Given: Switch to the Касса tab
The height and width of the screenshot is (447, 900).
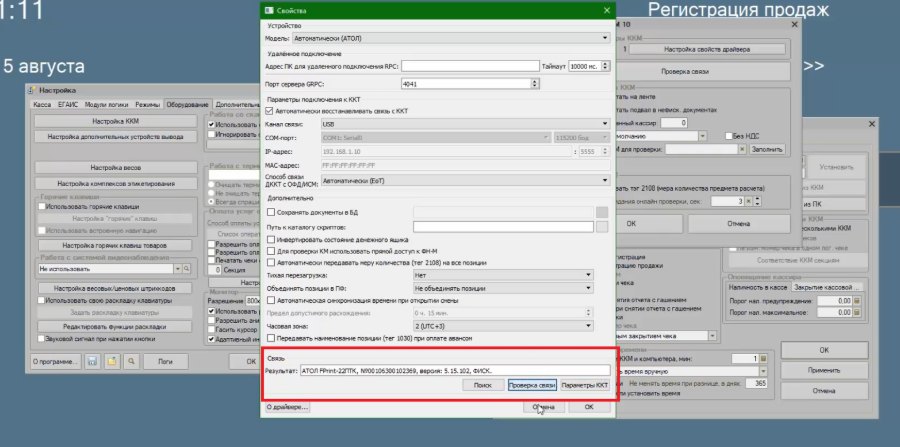Looking at the screenshot, I should pos(42,105).
